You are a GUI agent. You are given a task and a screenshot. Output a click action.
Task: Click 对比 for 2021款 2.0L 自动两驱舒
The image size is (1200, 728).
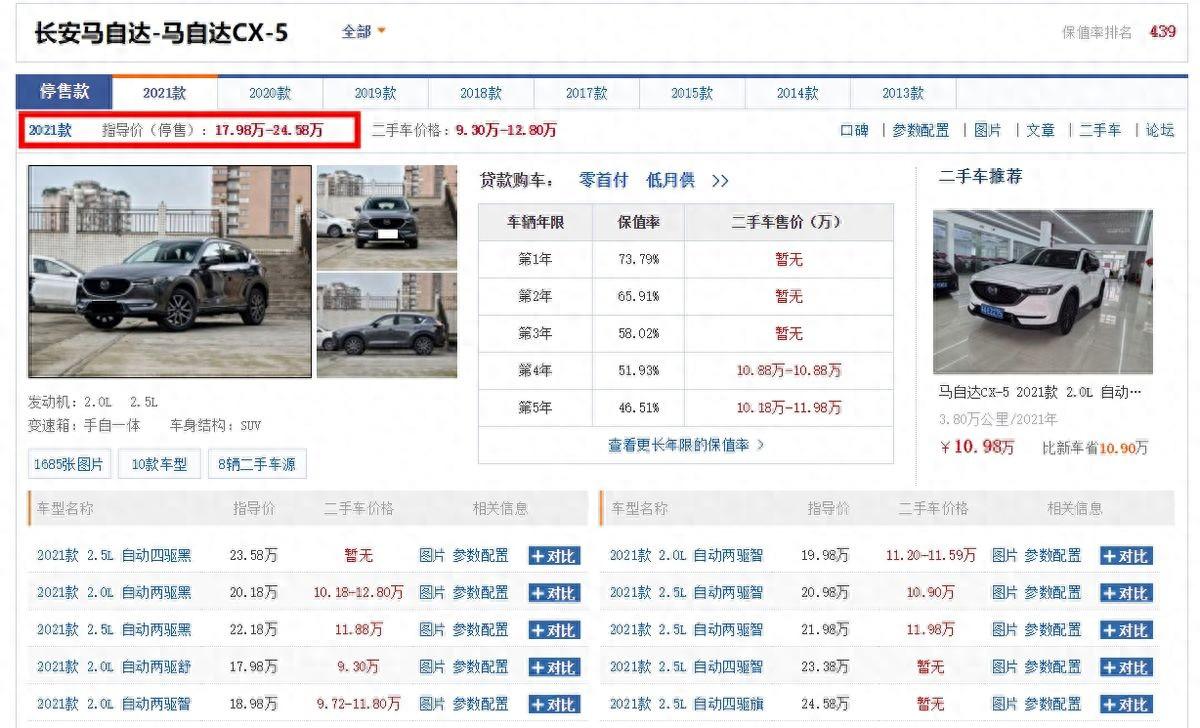pyautogui.click(x=553, y=667)
